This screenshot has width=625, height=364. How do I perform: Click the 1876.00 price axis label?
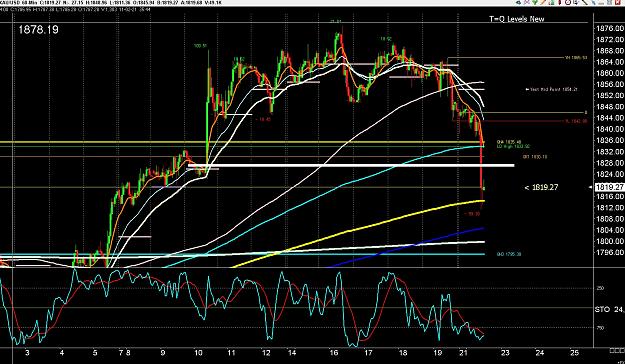click(609, 29)
